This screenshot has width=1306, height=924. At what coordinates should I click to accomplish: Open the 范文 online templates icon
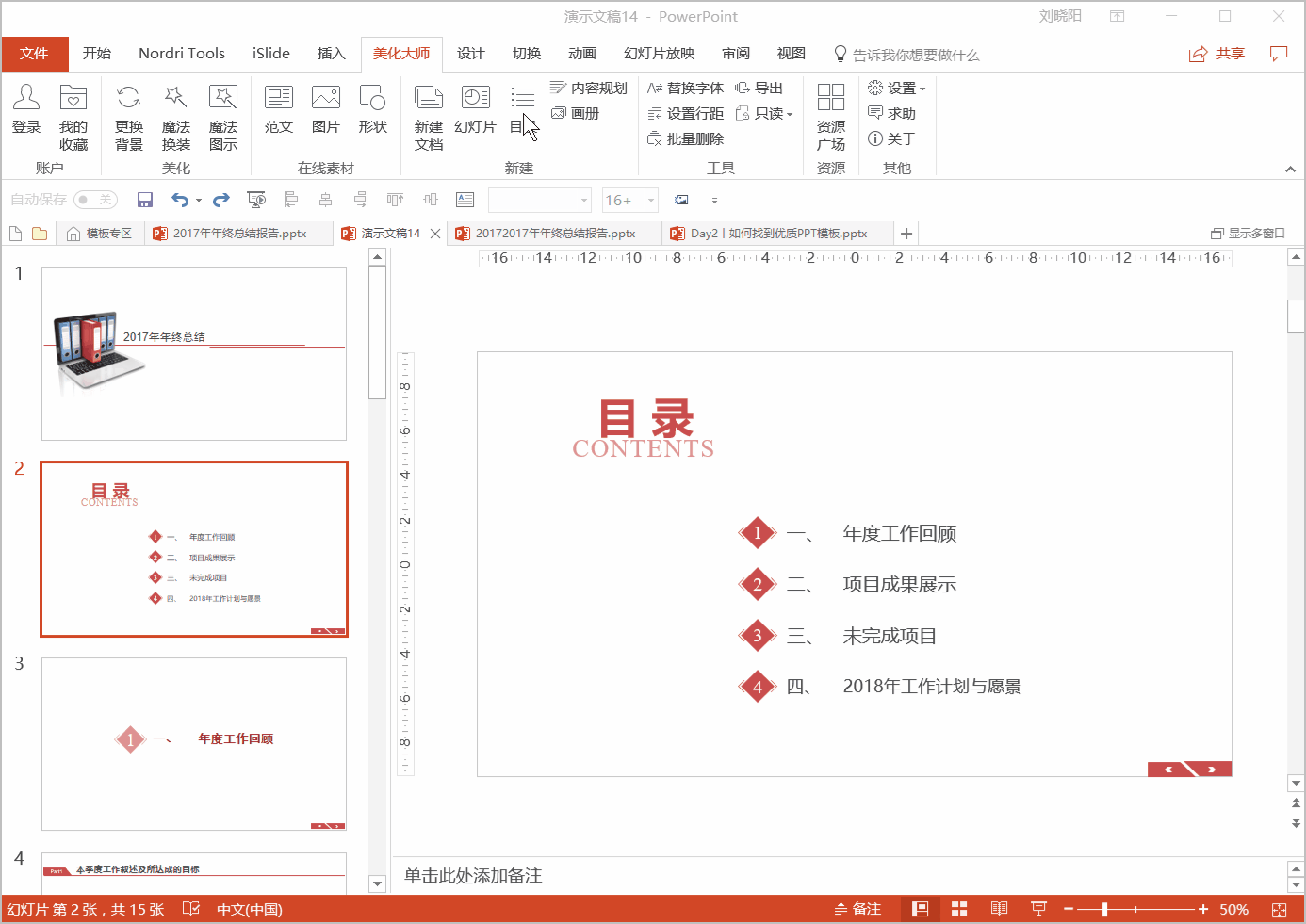tap(279, 109)
